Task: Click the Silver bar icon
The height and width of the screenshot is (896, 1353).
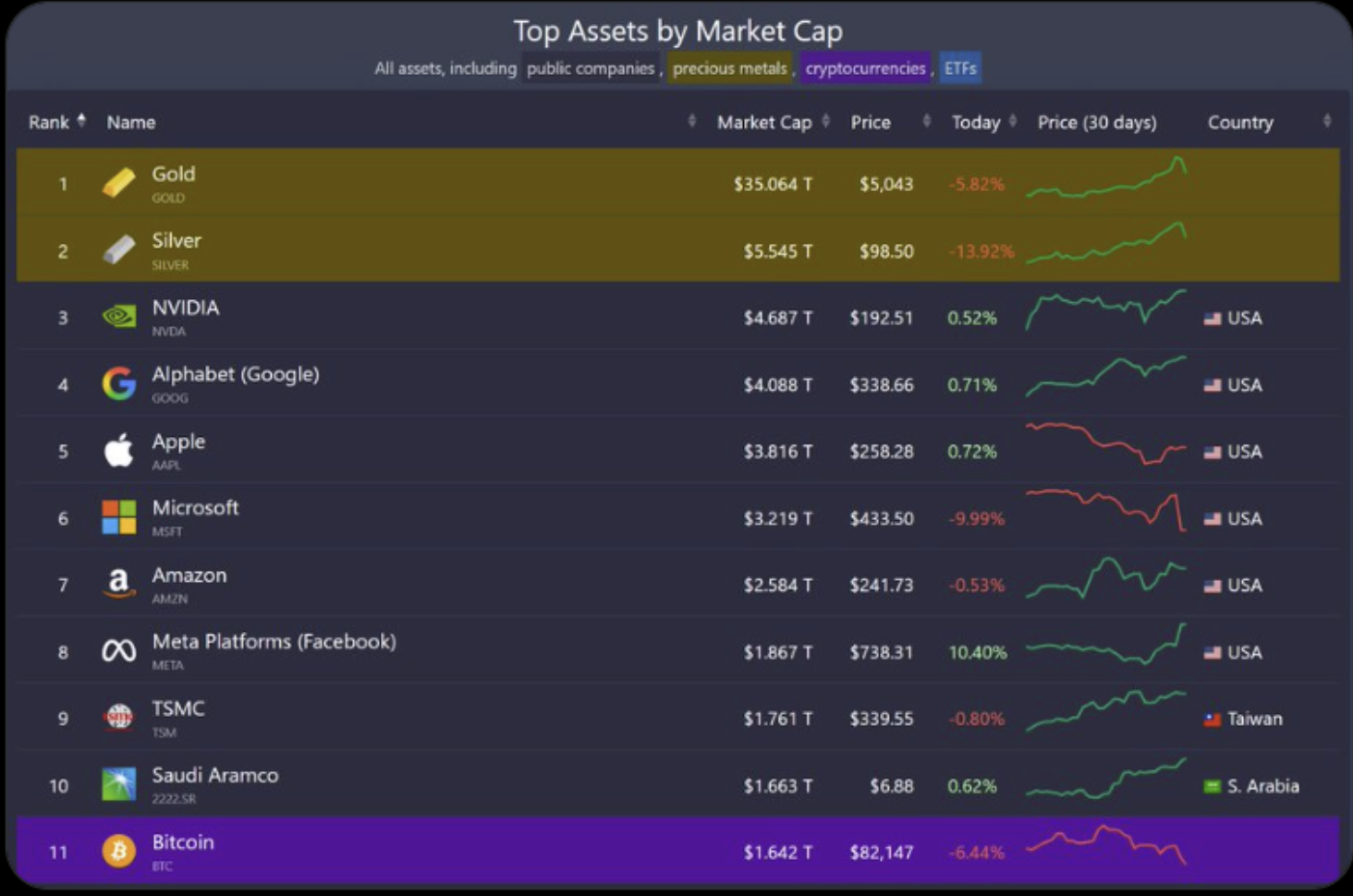Action: (118, 249)
